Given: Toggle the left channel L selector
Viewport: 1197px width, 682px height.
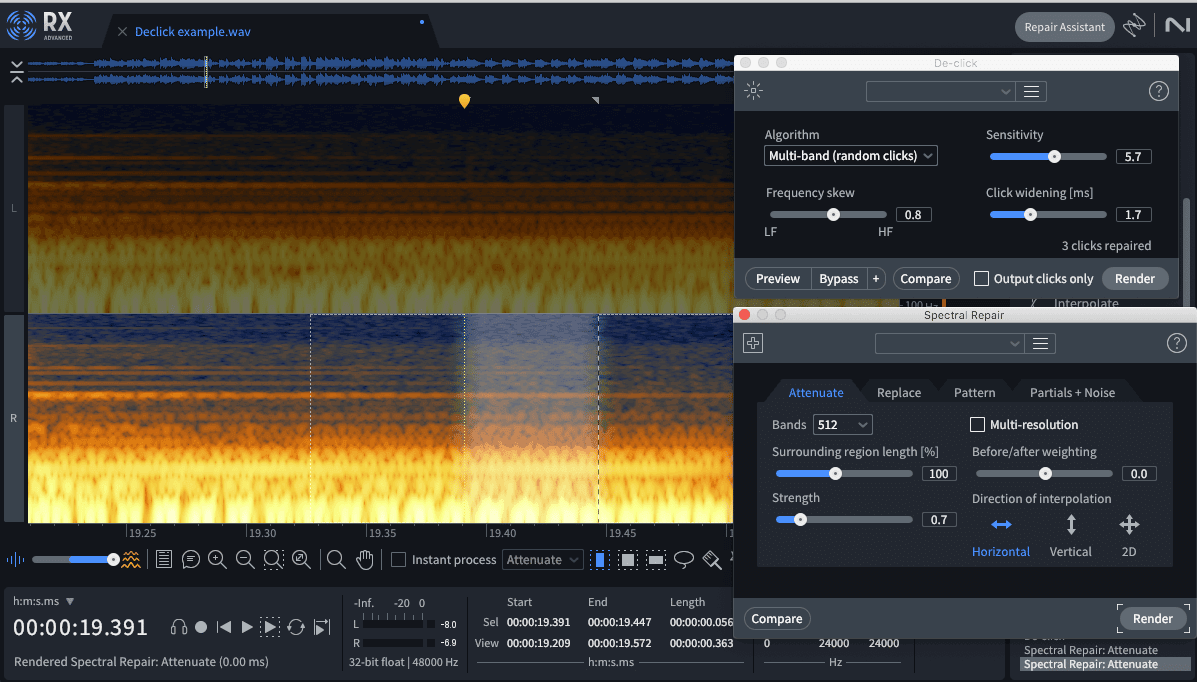Looking at the screenshot, I should 14,208.
